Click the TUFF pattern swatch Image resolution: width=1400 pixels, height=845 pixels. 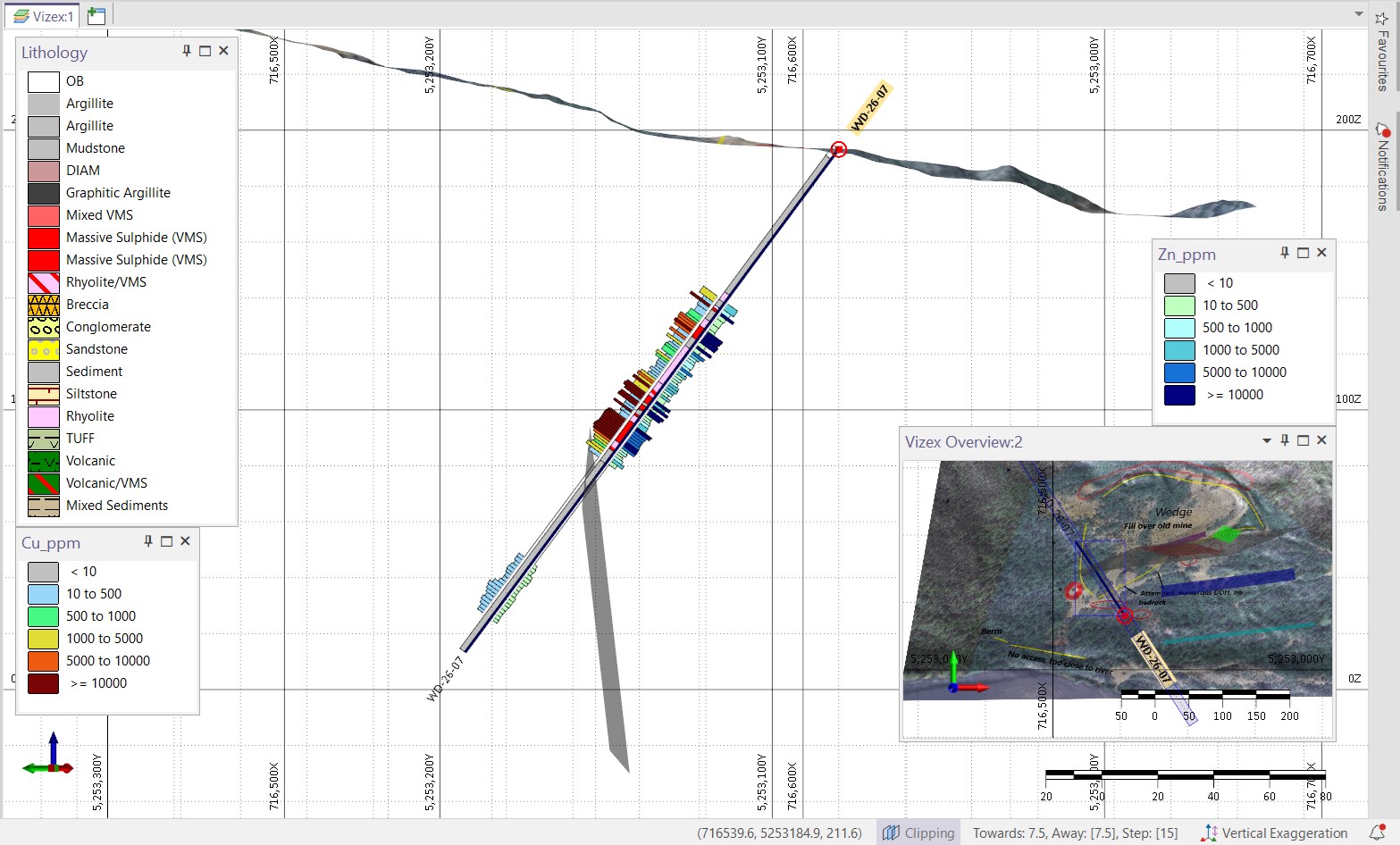[x=44, y=439]
